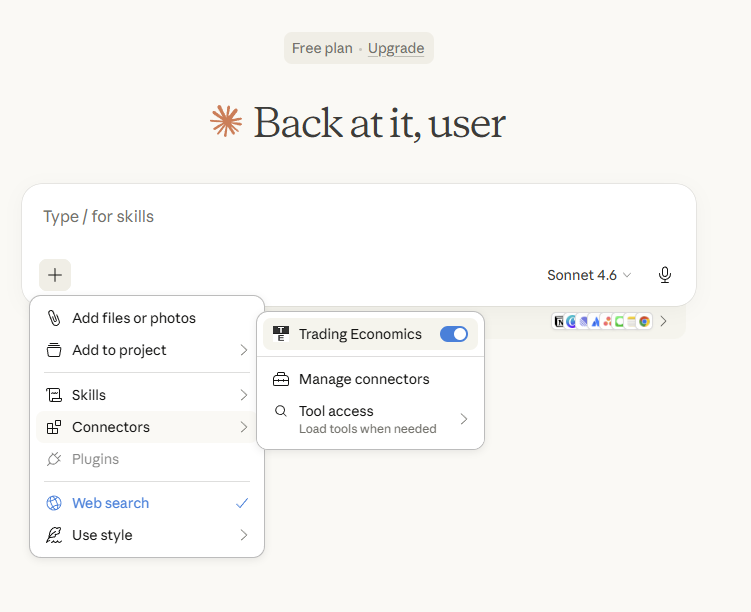Click the Notion connector icon
This screenshot has height=612, width=751.
(559, 322)
